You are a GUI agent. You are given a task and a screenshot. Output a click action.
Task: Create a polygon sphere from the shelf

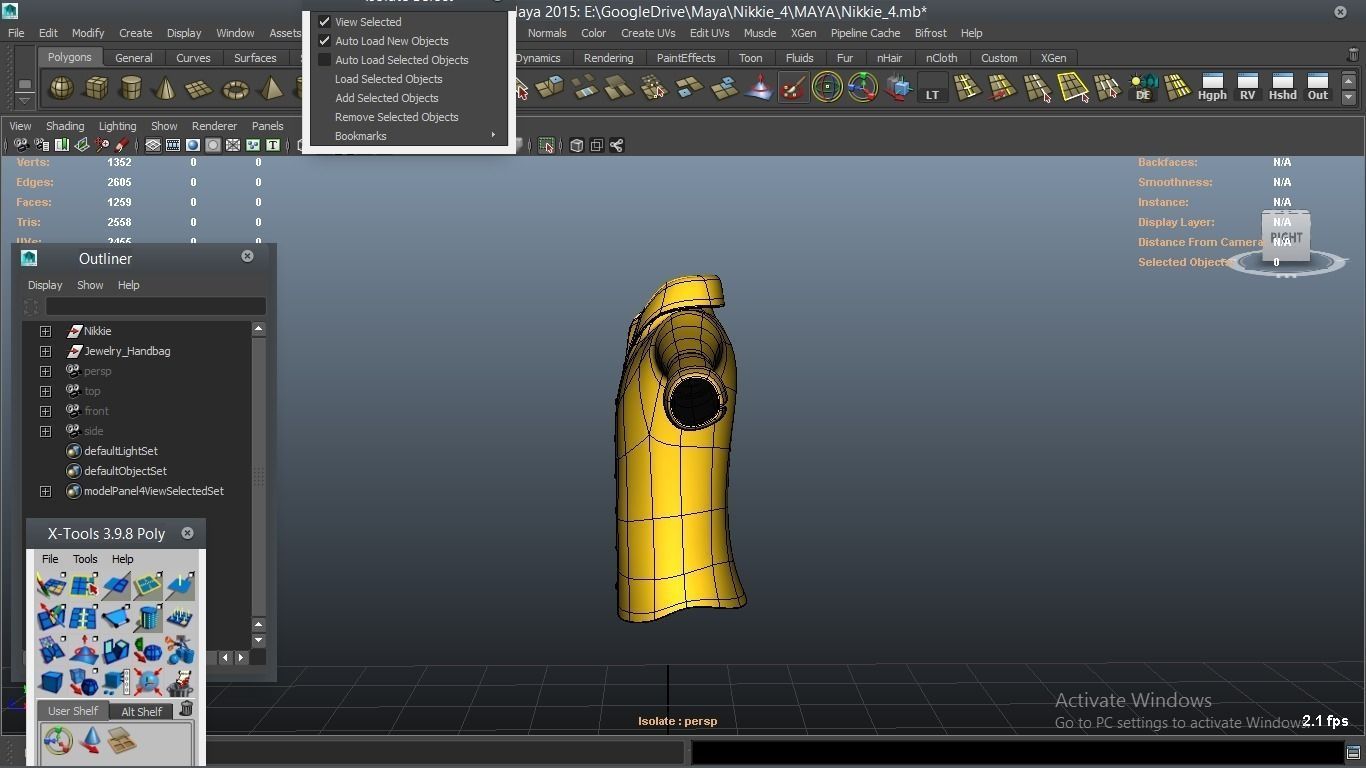(x=62, y=88)
